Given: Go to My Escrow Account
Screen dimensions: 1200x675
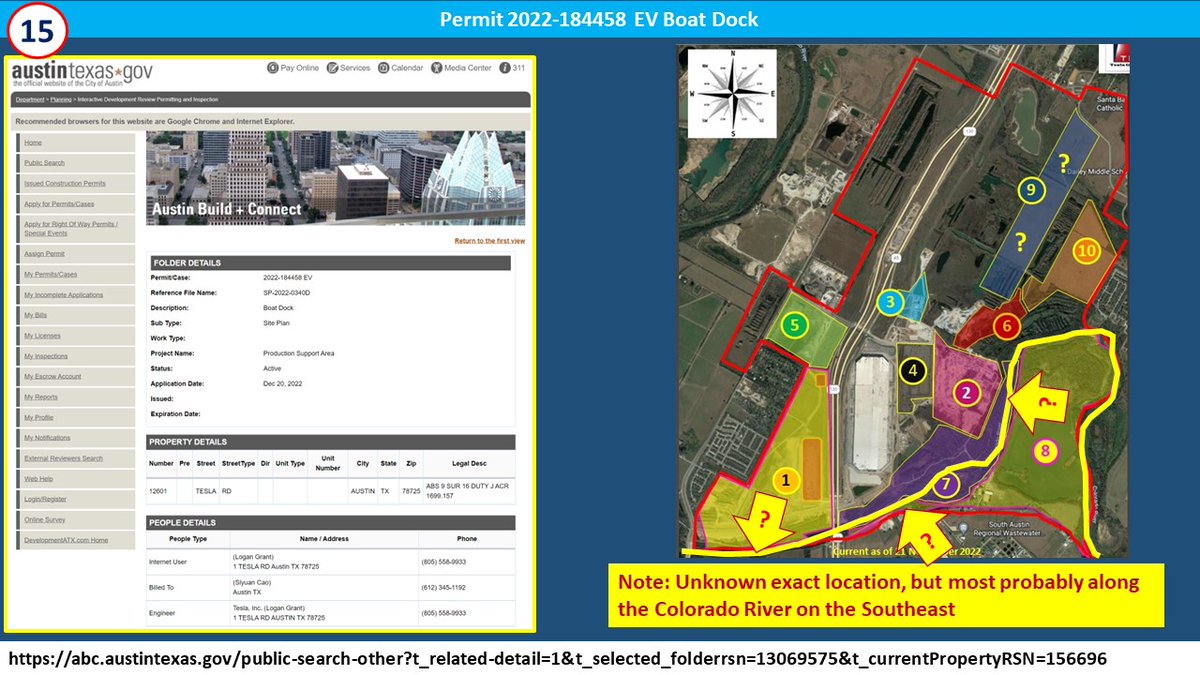Looking at the screenshot, I should 52,376.
